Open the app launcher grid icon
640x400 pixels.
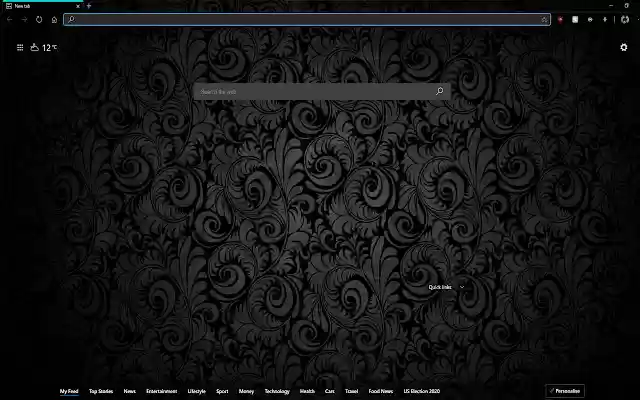point(20,48)
